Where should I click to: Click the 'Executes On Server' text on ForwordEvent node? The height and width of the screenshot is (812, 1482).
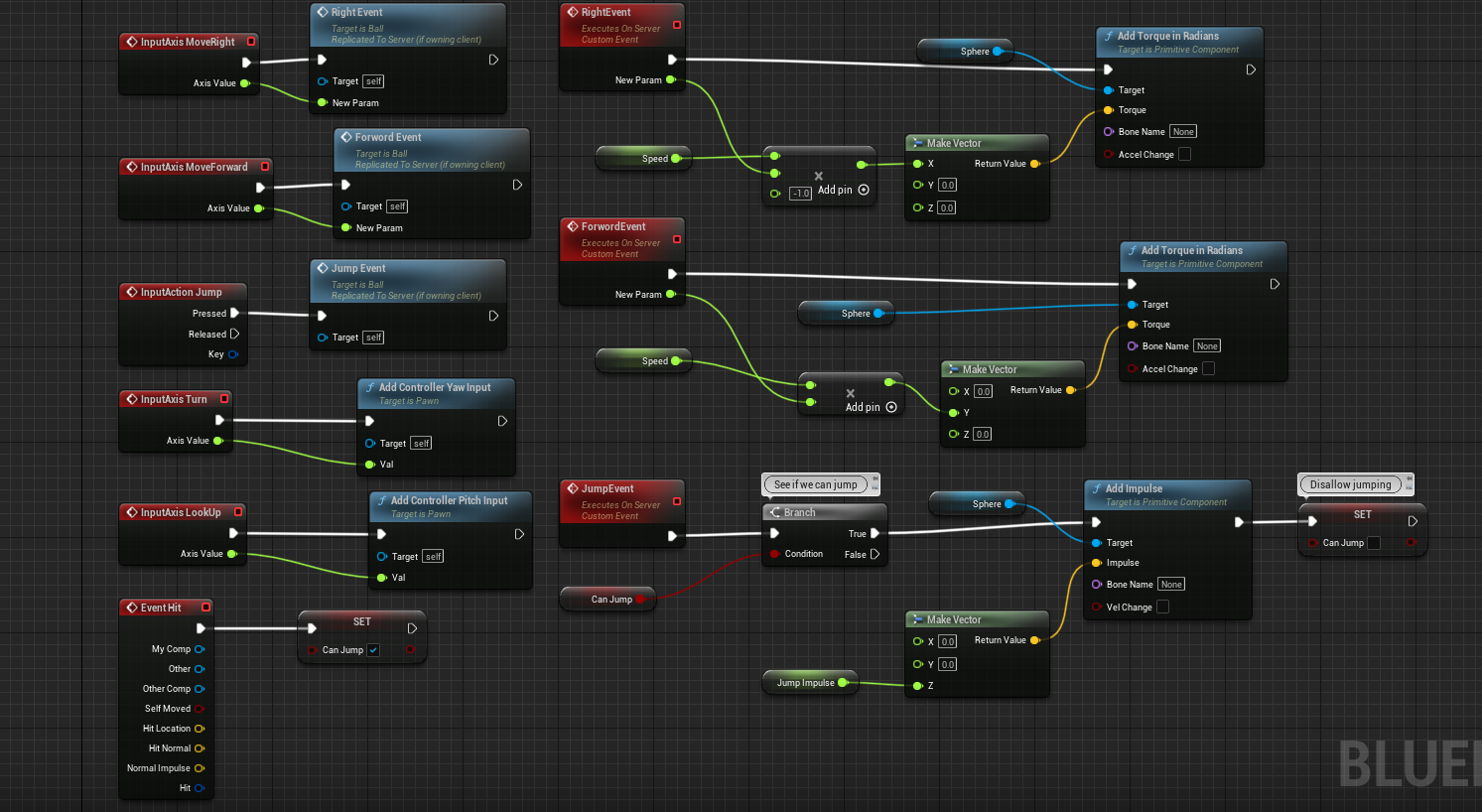[620, 242]
